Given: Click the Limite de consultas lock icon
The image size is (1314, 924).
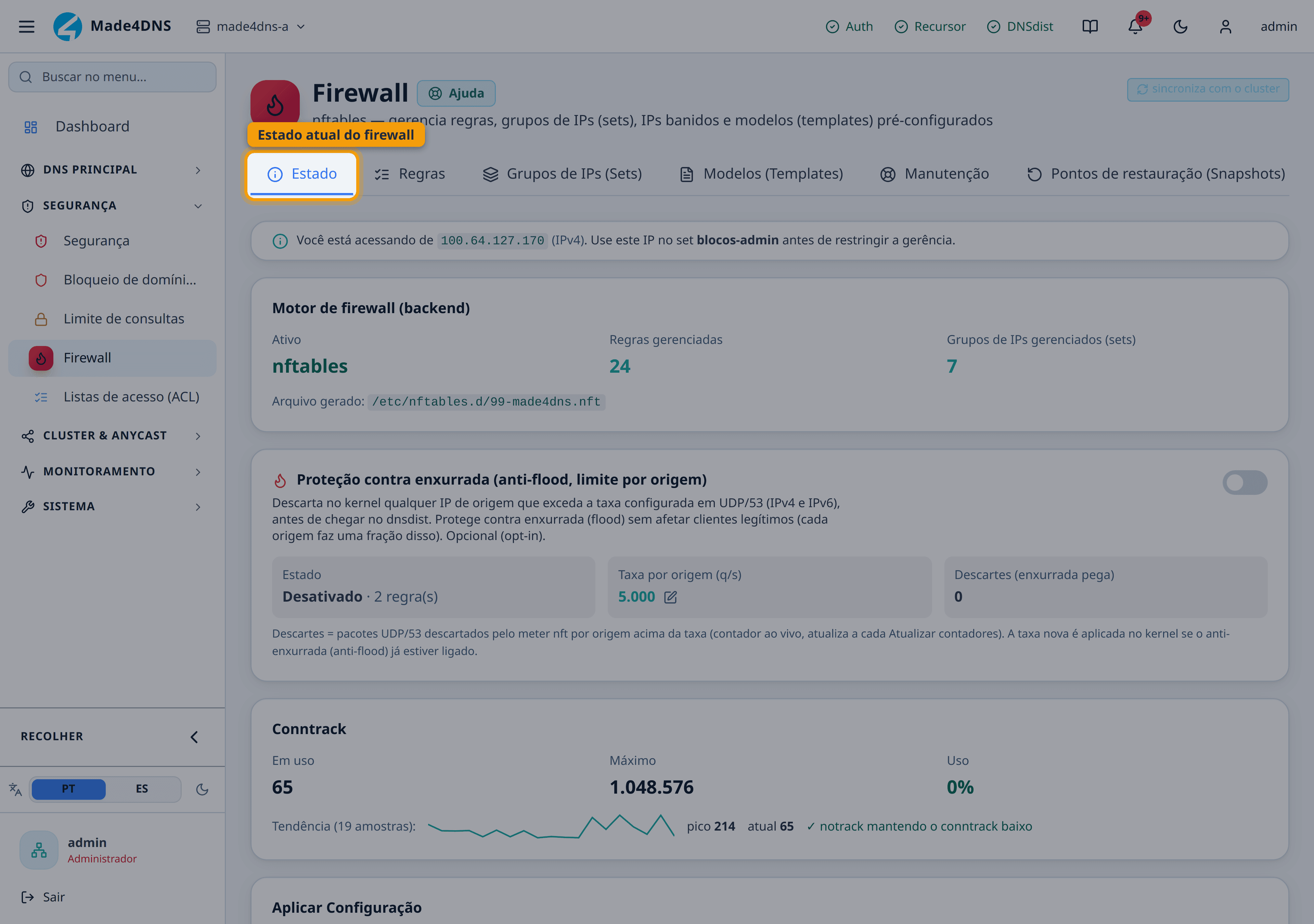Looking at the screenshot, I should point(41,319).
